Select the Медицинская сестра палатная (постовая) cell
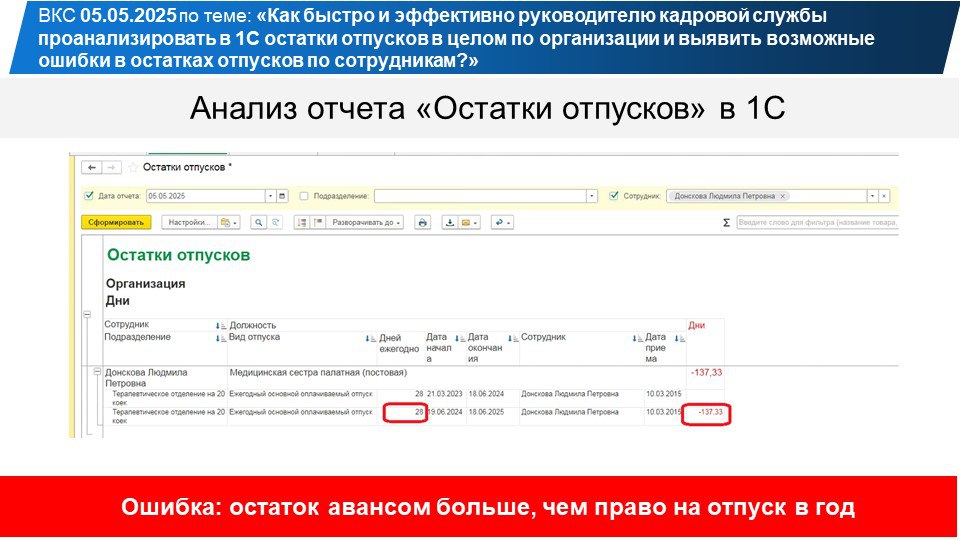Viewport: 960px width, 540px height. click(318, 372)
